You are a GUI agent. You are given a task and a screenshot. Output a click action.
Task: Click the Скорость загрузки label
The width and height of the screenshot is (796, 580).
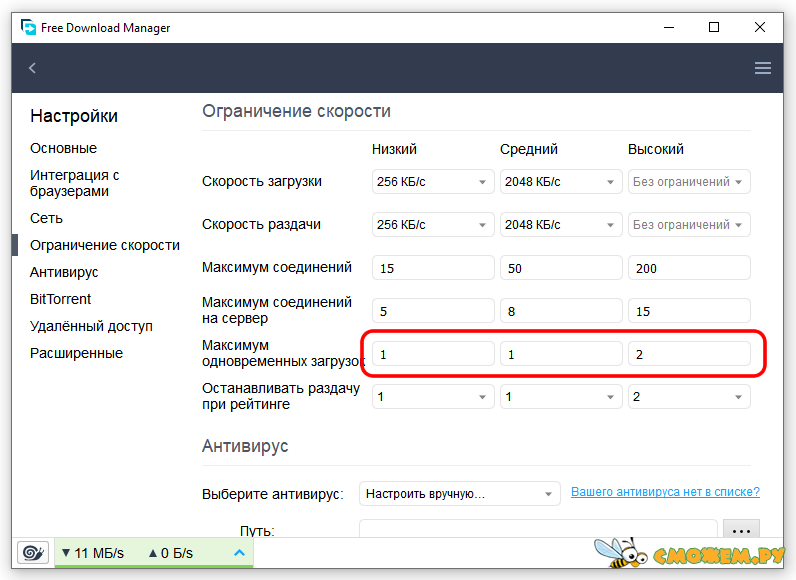click(261, 182)
